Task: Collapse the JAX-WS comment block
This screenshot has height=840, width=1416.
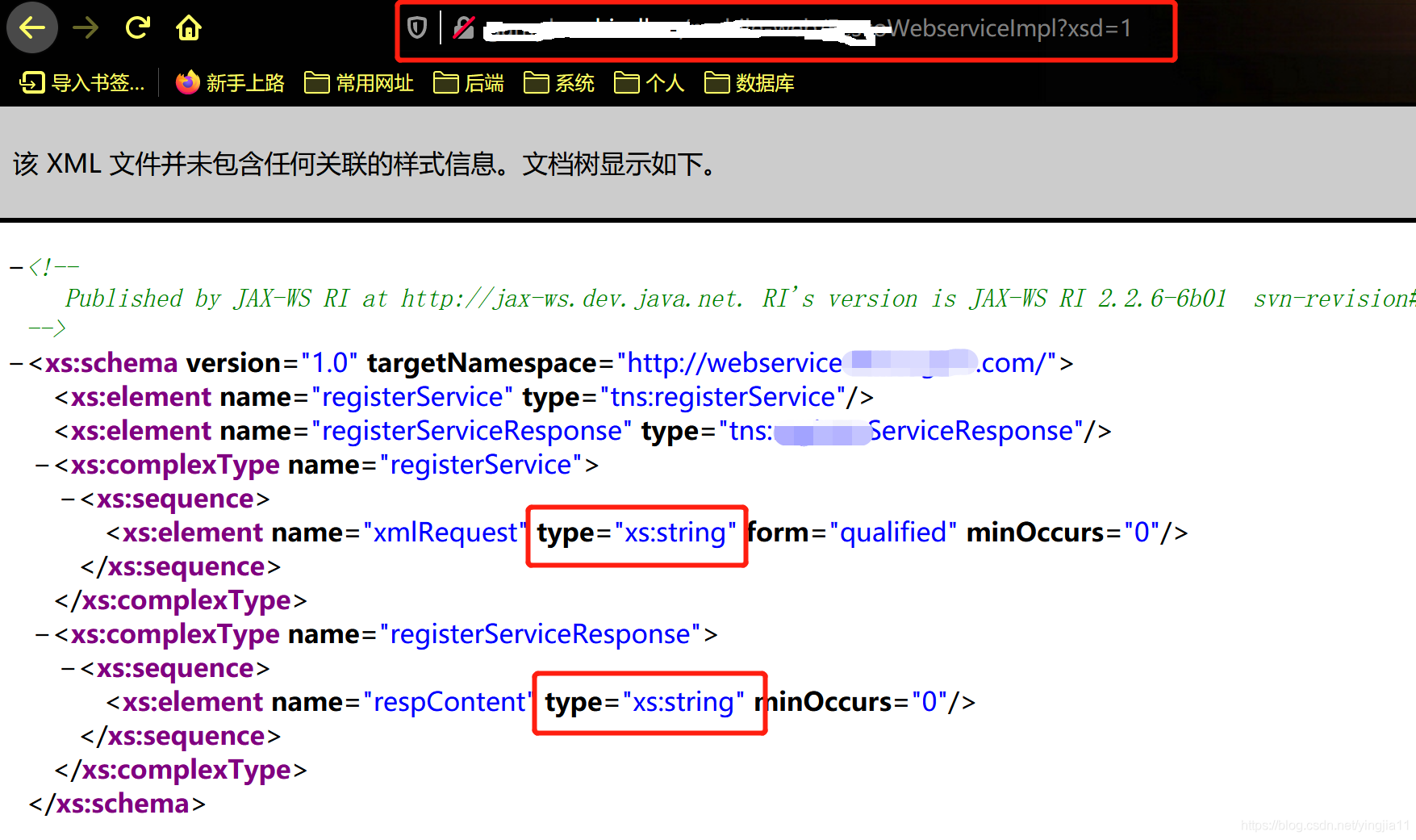Action: pyautogui.click(x=15, y=266)
